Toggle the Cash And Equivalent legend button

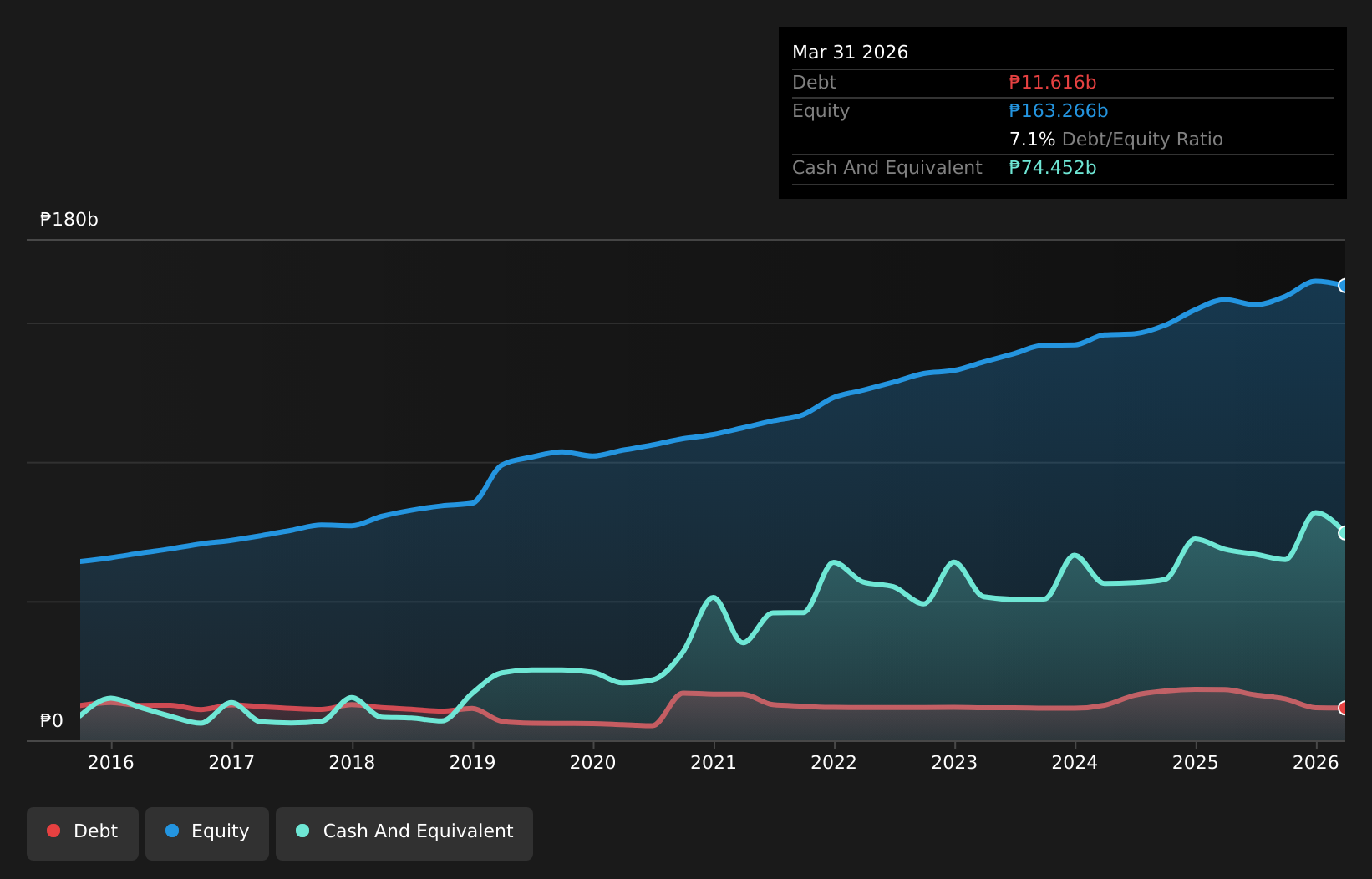coord(404,833)
